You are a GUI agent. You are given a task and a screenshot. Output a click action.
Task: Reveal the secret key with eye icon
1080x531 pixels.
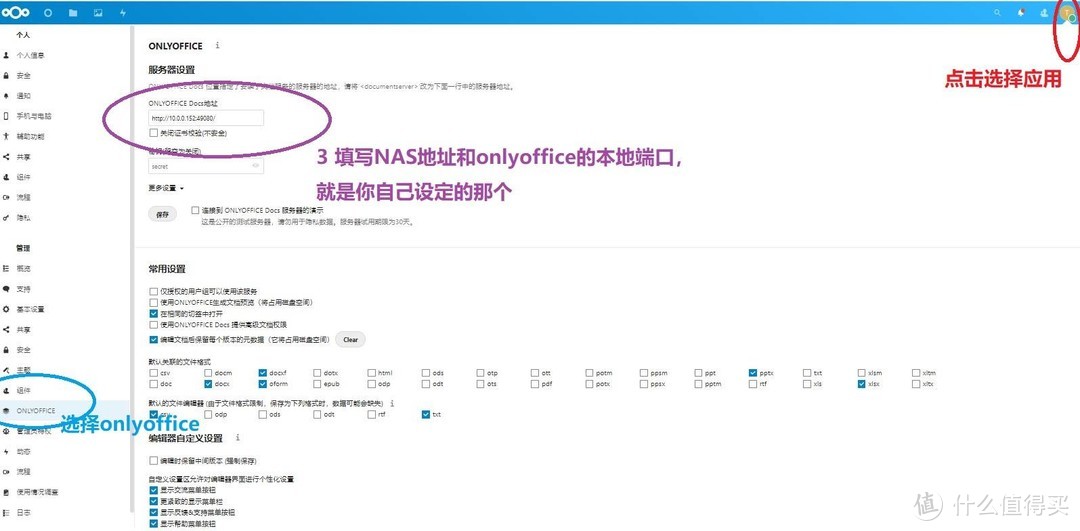point(256,166)
